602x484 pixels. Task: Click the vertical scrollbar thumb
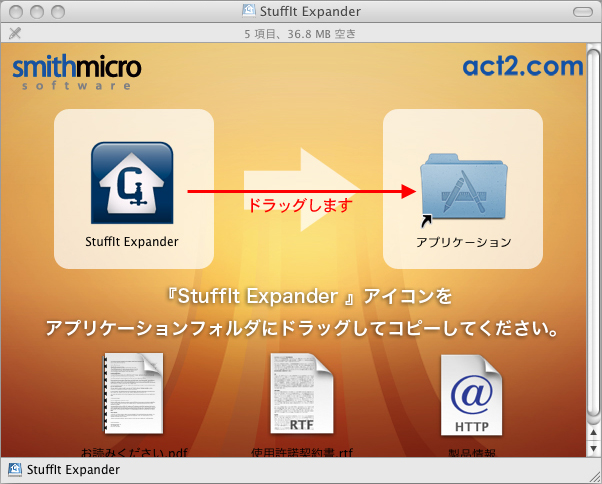(x=594, y=233)
